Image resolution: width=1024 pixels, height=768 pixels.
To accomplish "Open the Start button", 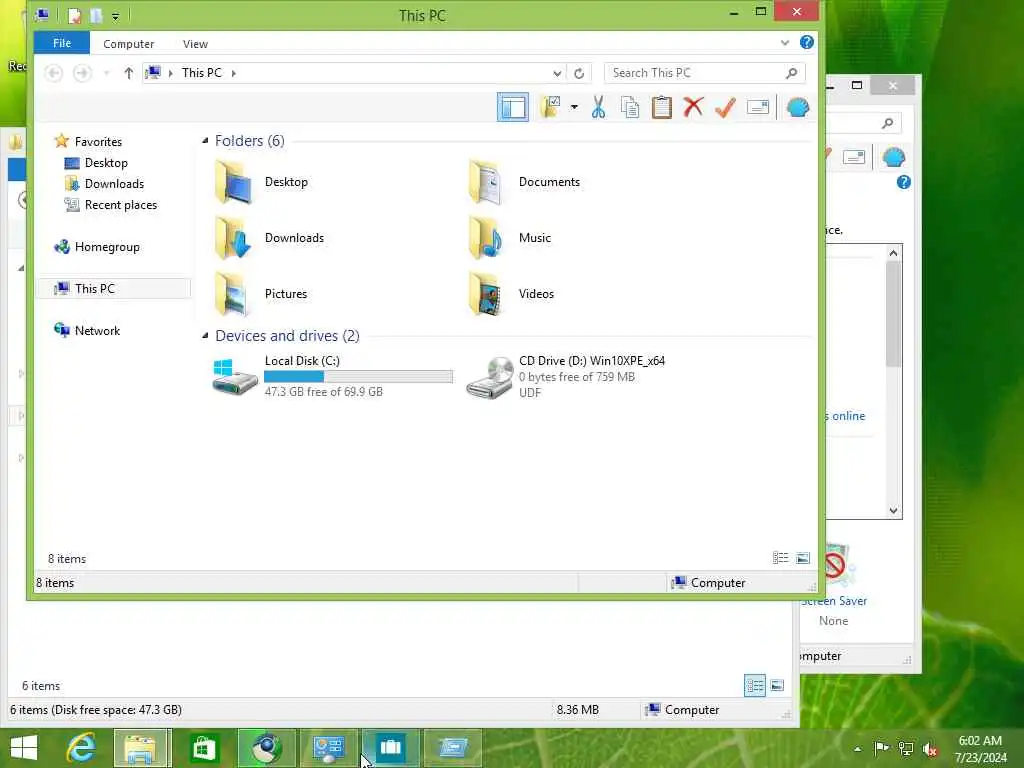I will point(24,748).
